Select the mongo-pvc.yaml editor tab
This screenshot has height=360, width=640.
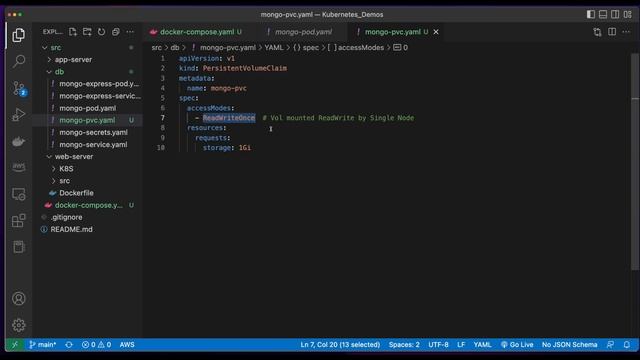tap(392, 32)
